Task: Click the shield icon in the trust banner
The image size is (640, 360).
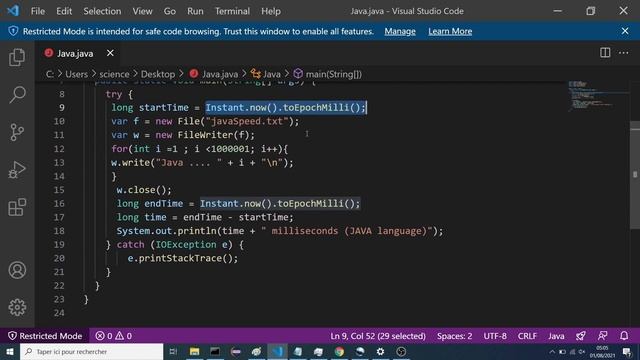Action: [13, 31]
